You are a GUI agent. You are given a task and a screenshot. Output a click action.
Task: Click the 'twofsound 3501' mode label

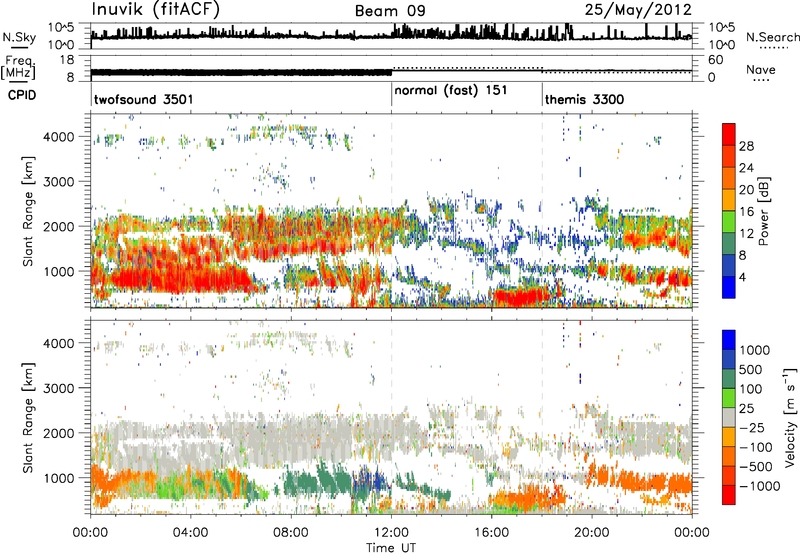(x=144, y=99)
